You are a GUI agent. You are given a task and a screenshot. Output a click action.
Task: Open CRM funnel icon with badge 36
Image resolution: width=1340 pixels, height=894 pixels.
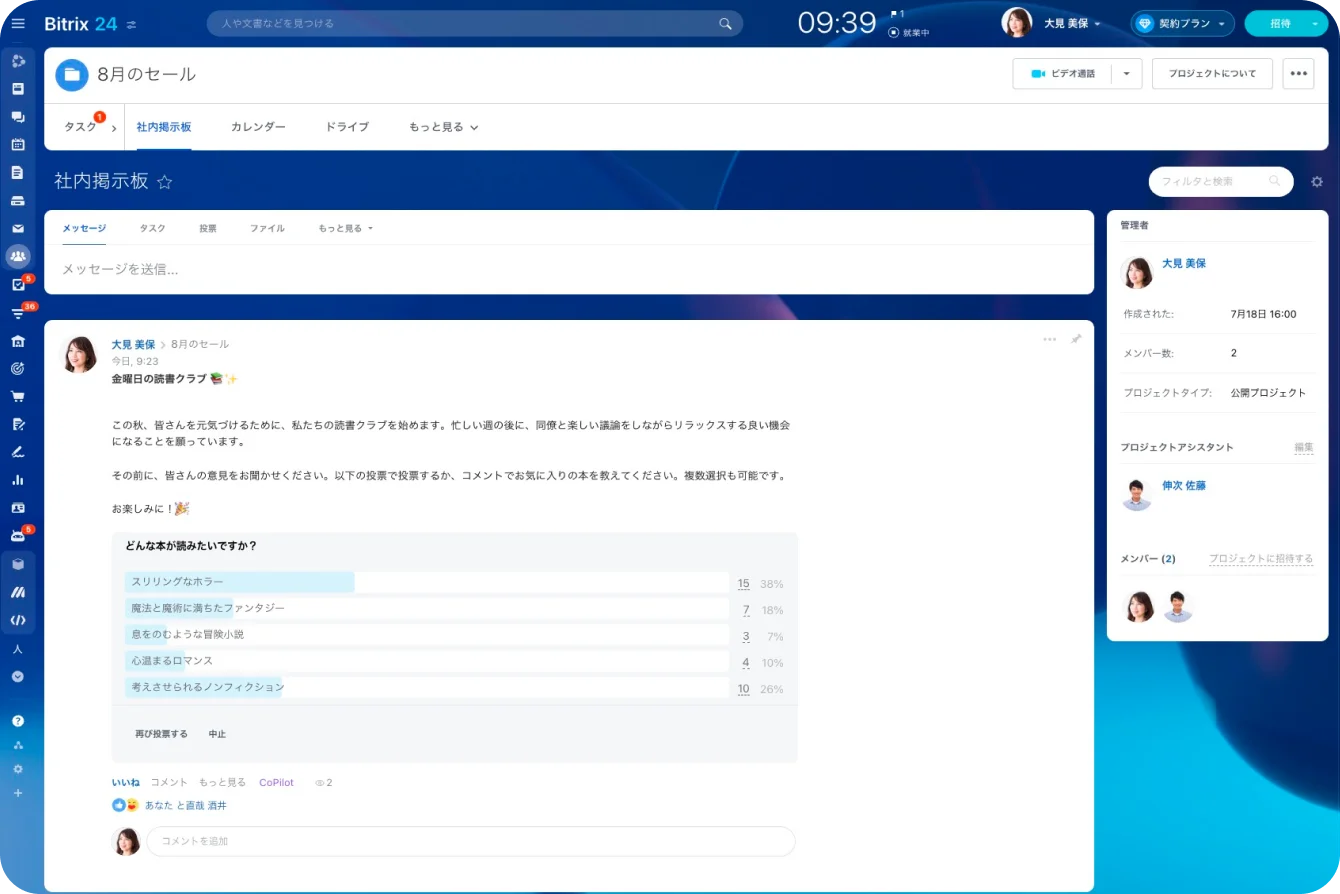coord(18,313)
